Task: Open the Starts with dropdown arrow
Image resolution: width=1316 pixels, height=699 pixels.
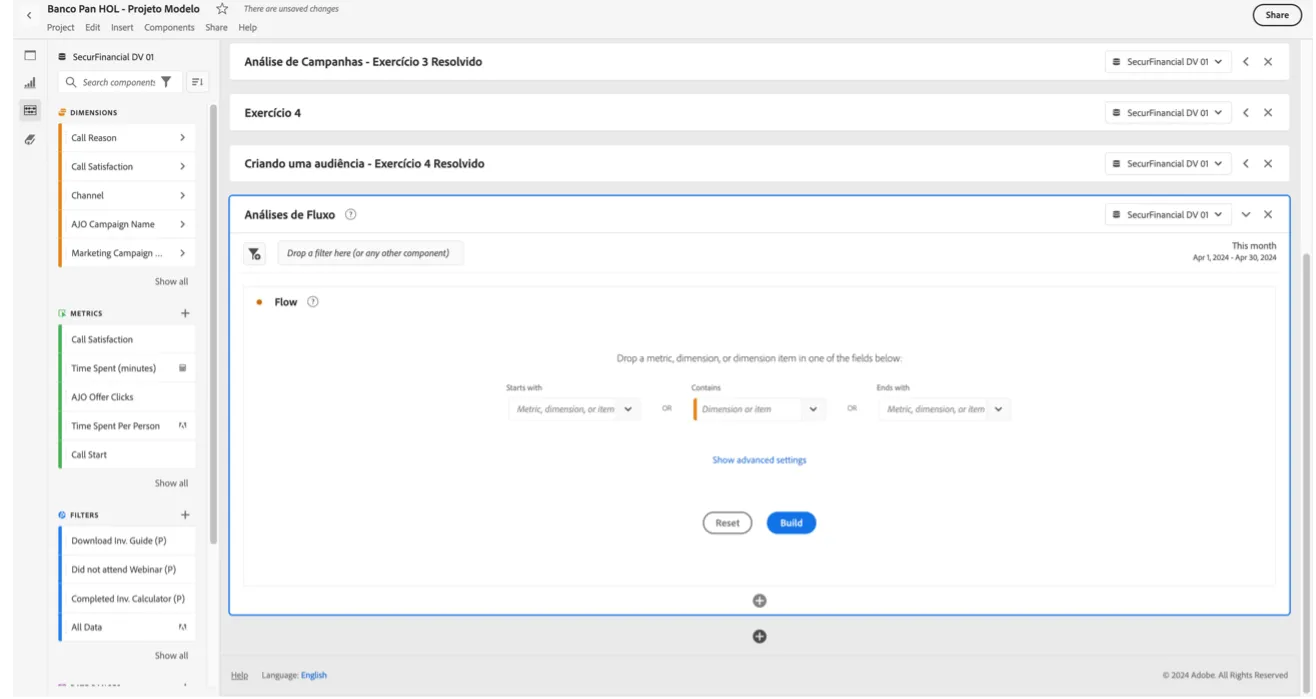Action: pyautogui.click(x=628, y=409)
